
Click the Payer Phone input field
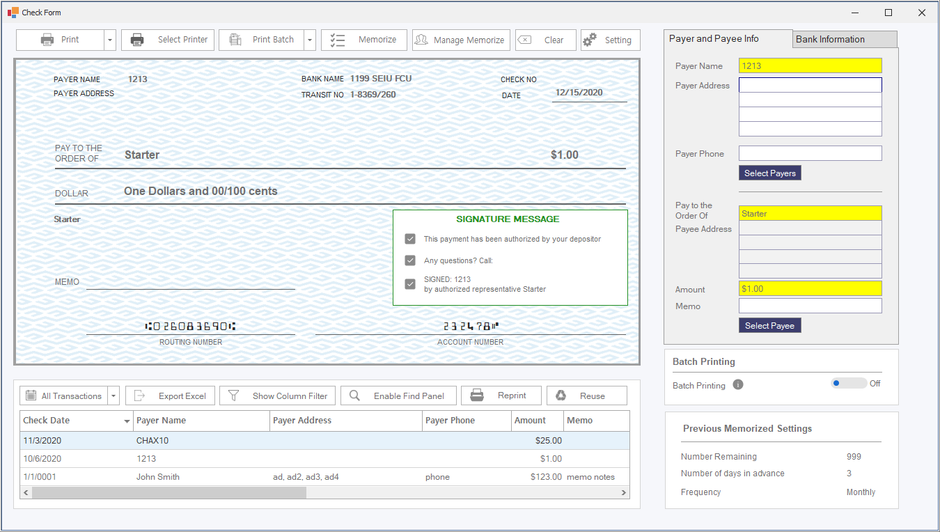coord(811,153)
